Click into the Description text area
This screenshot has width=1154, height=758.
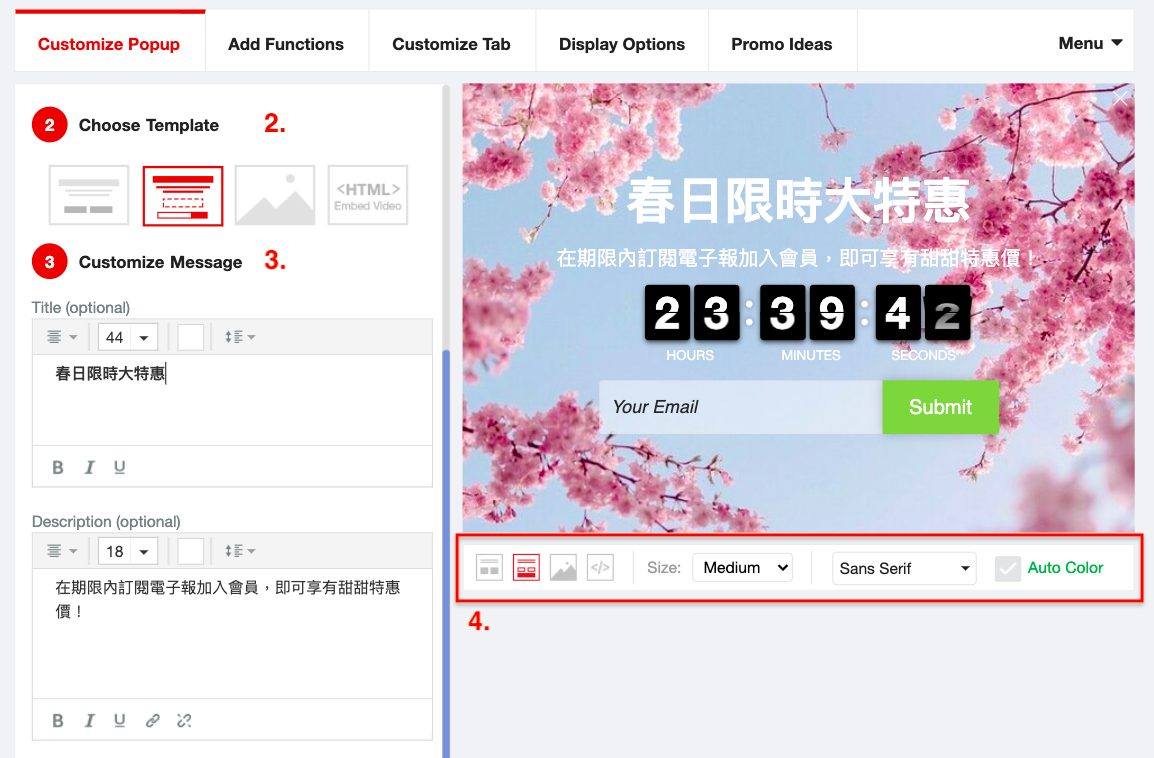(233, 633)
